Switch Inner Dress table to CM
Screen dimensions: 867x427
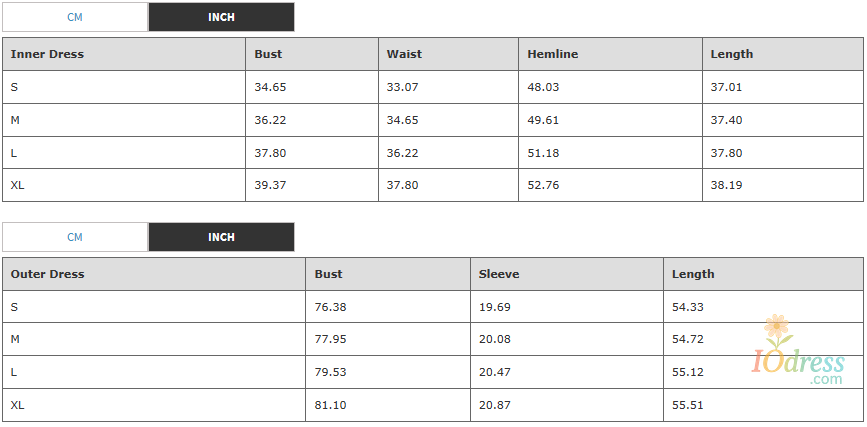75,17
